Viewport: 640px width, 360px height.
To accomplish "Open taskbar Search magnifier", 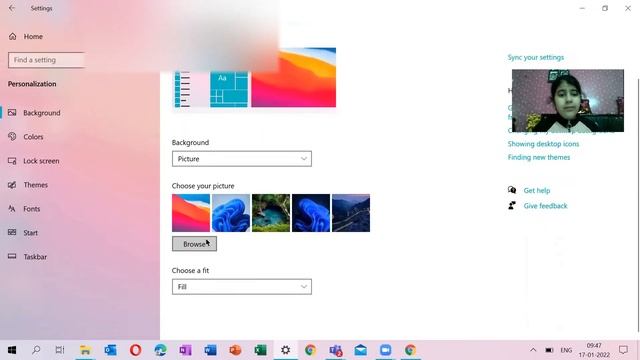I will (x=36, y=350).
